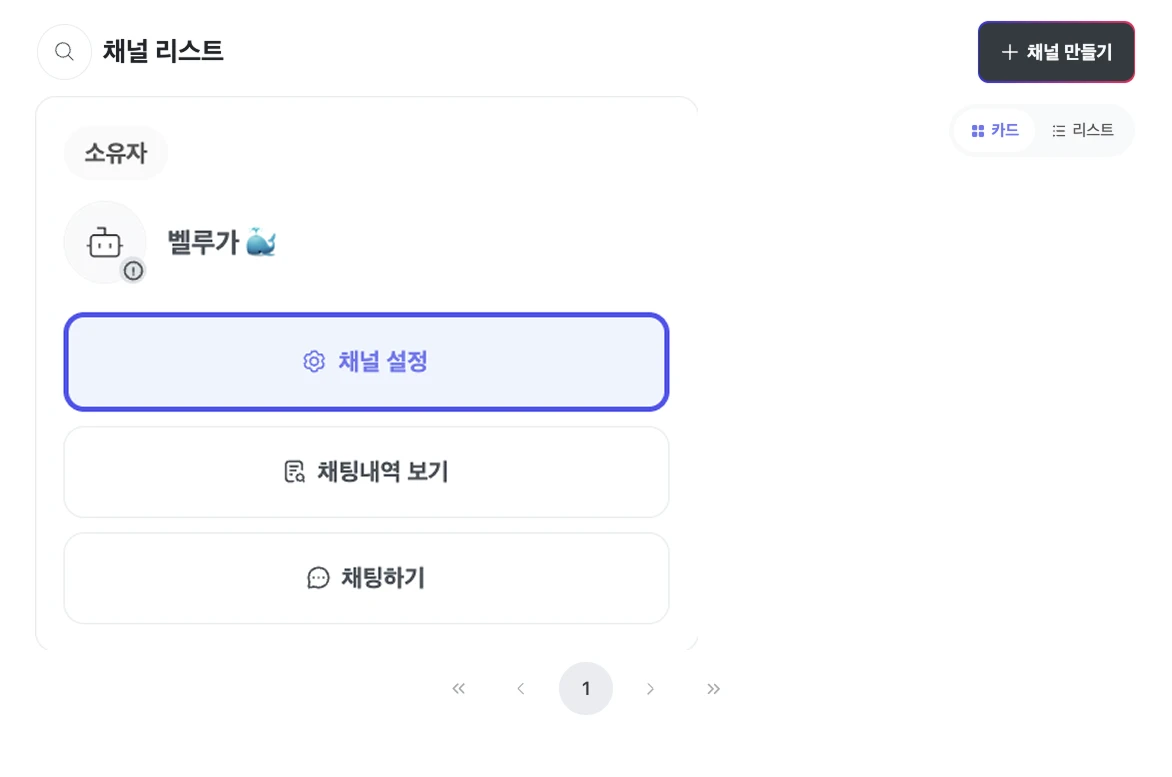Start chat with 채팅하기 button
Image resolution: width=1172 pixels, height=777 pixels.
[x=366, y=578]
